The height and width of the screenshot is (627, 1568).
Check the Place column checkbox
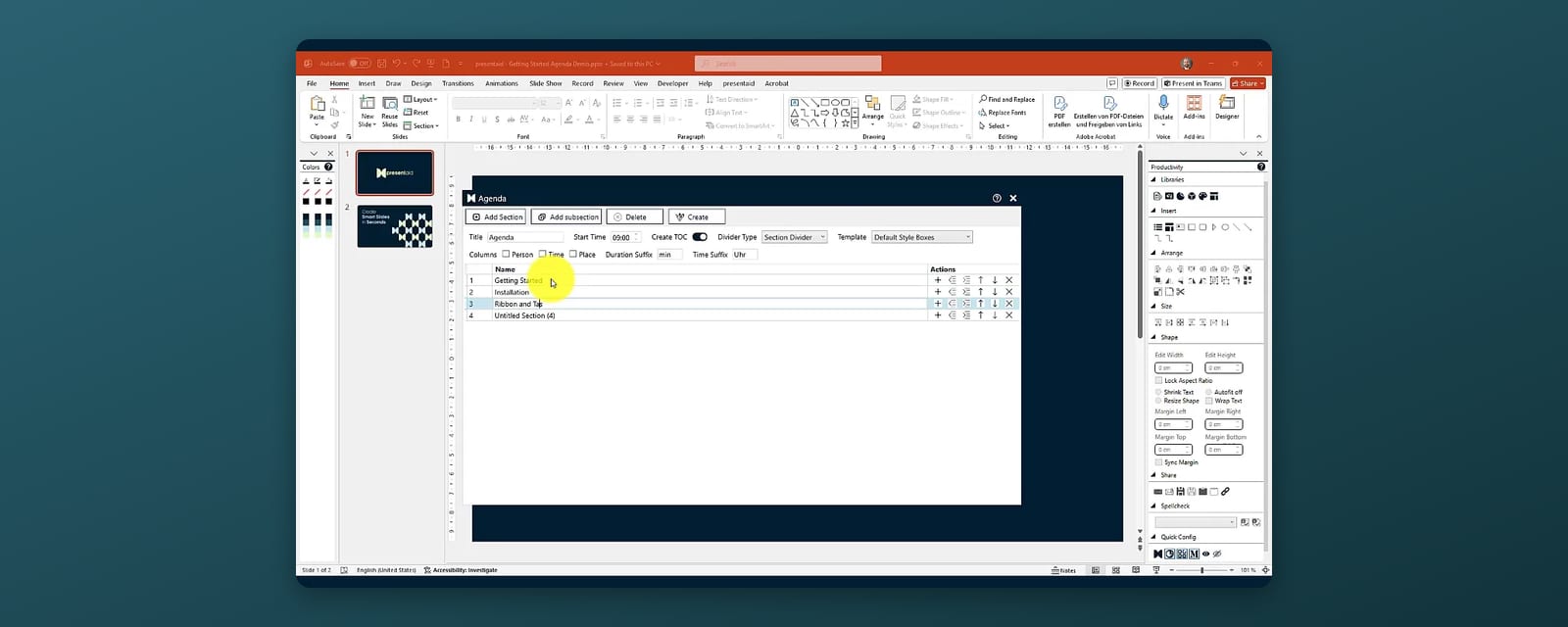(573, 254)
